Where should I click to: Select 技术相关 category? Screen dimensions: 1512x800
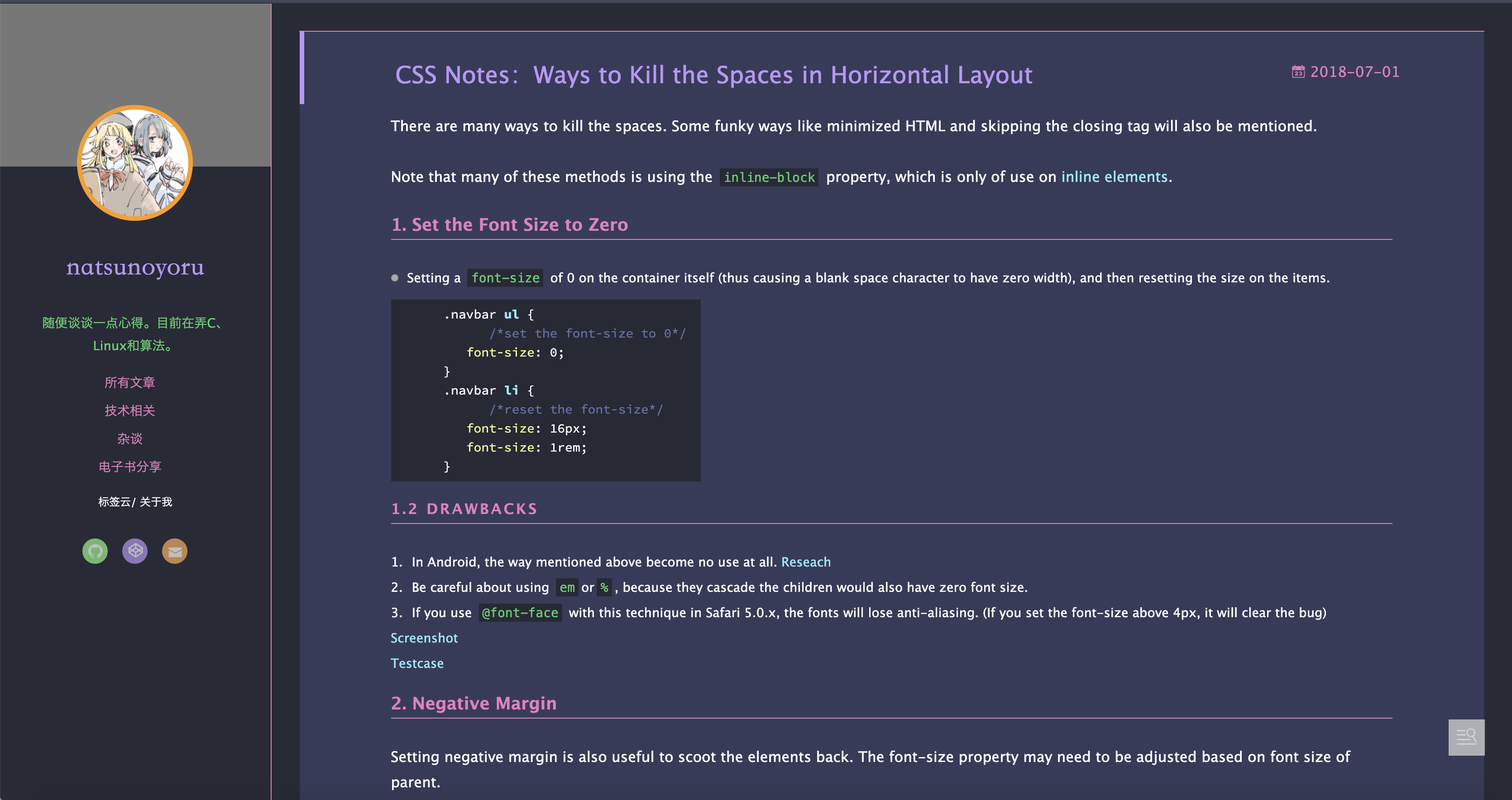coord(130,410)
